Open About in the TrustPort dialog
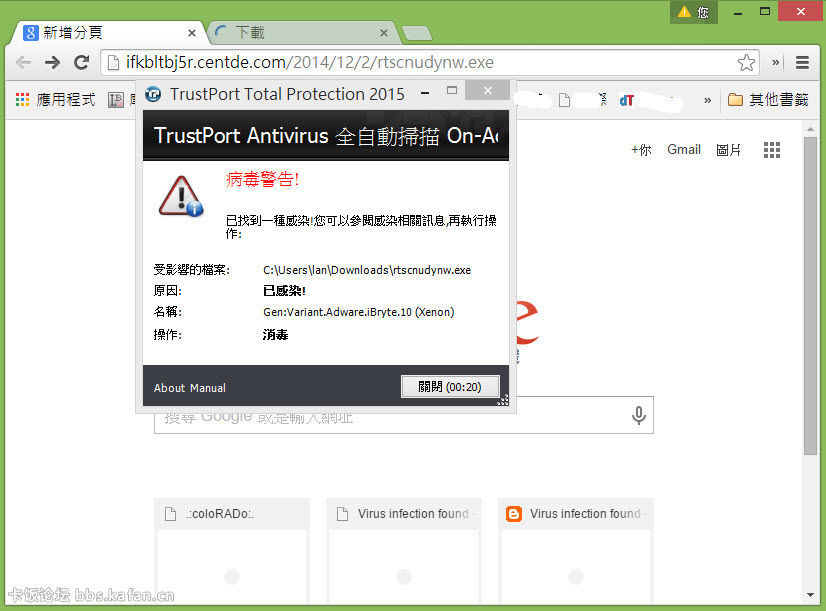This screenshot has width=826, height=611. [x=169, y=388]
